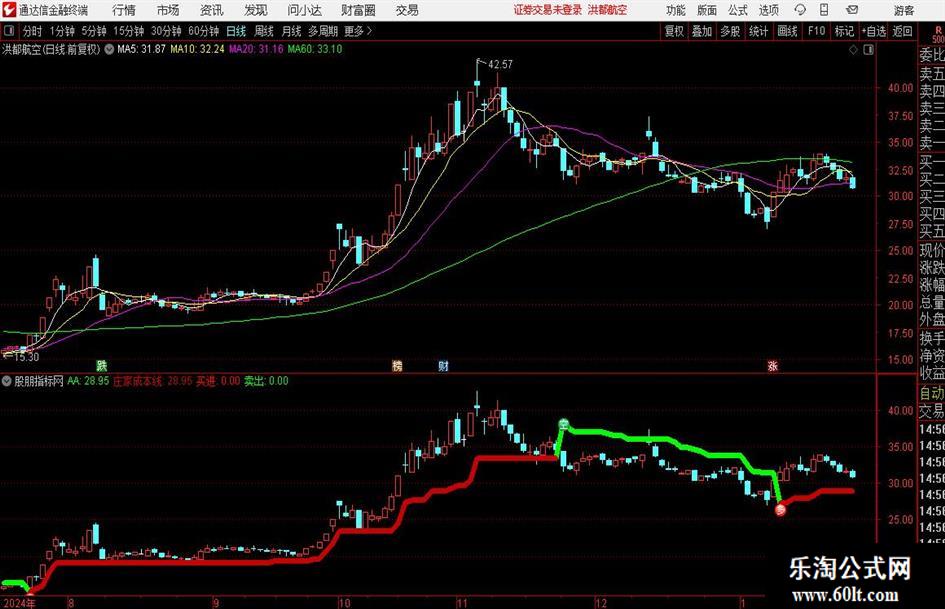Click the MA20: 31.16 indicator label
Image resolution: width=945 pixels, height=609 pixels.
pos(256,49)
